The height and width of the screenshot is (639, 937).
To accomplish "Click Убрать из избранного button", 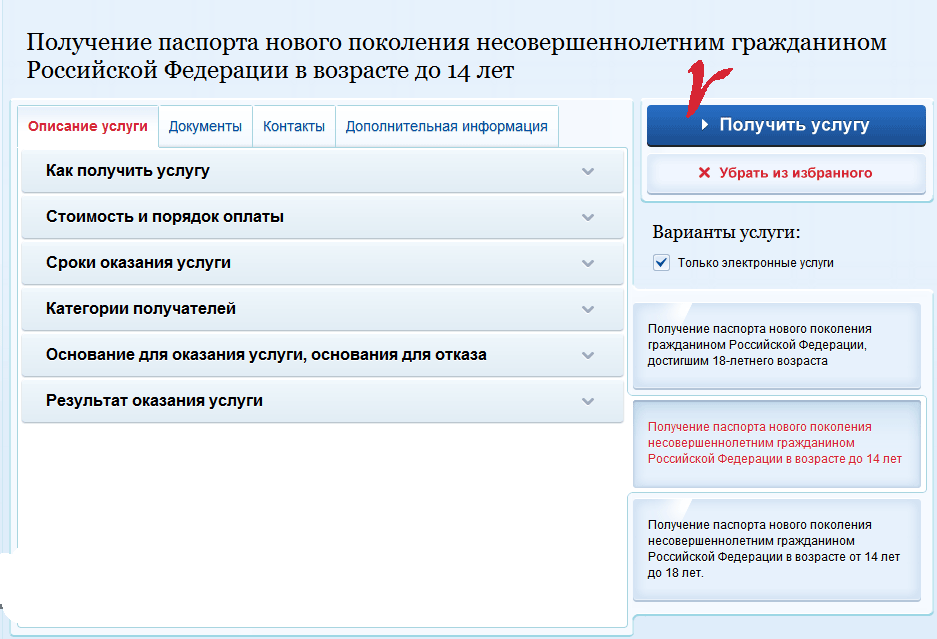I will click(785, 173).
